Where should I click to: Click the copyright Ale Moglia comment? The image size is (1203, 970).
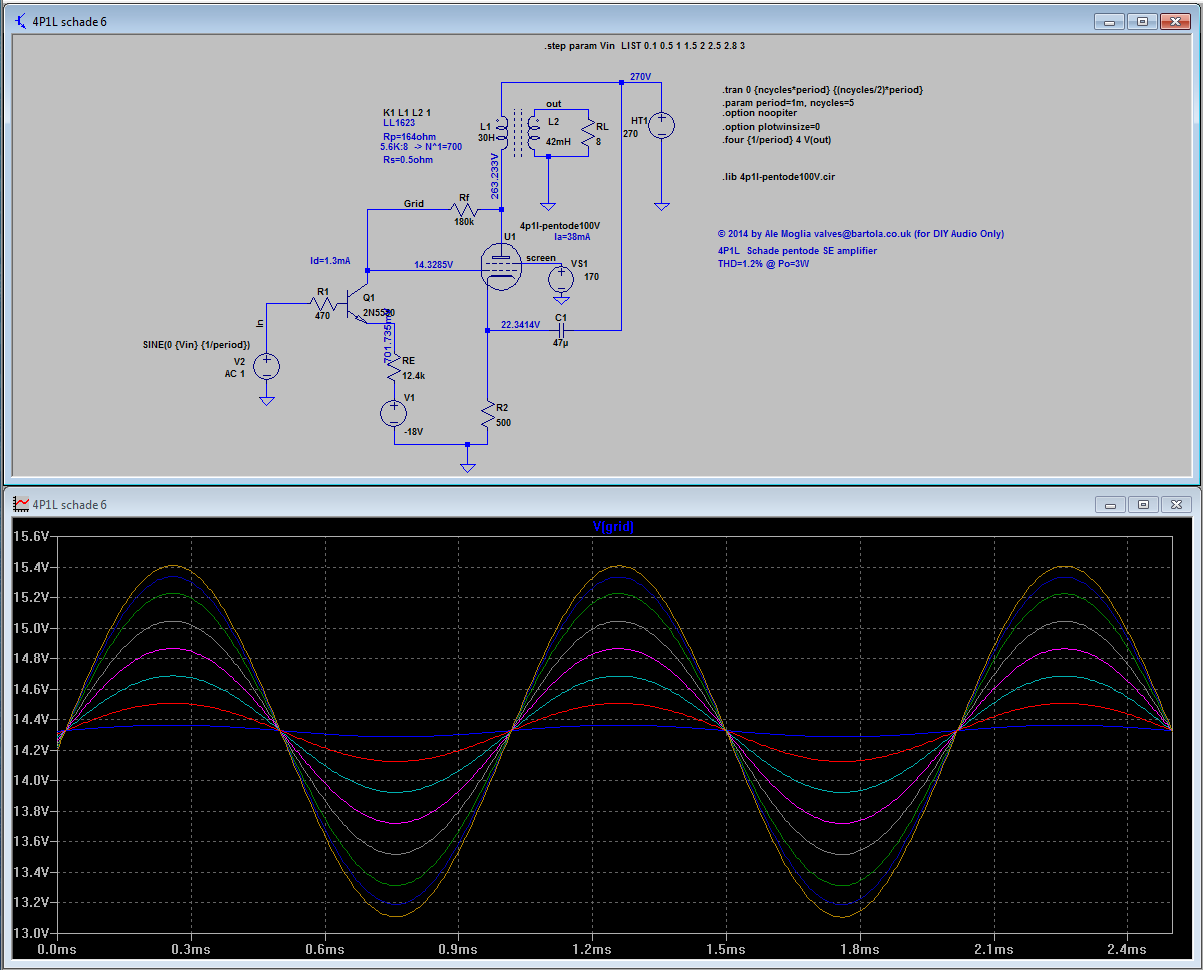click(x=860, y=233)
